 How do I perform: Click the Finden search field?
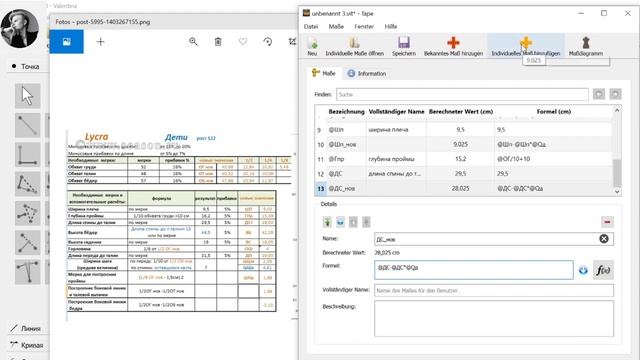click(x=462, y=94)
